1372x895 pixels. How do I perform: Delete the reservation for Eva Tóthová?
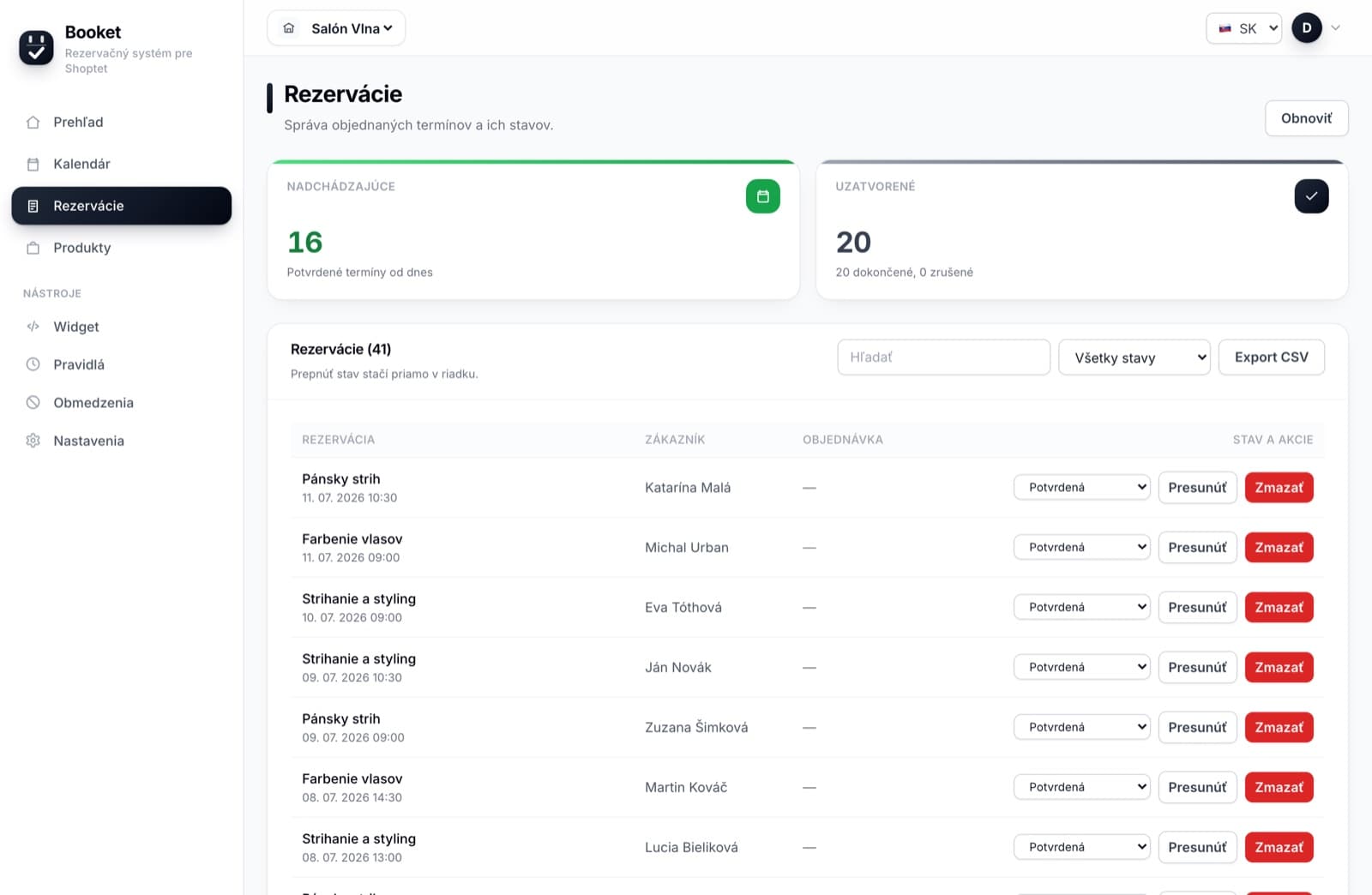tap(1279, 607)
